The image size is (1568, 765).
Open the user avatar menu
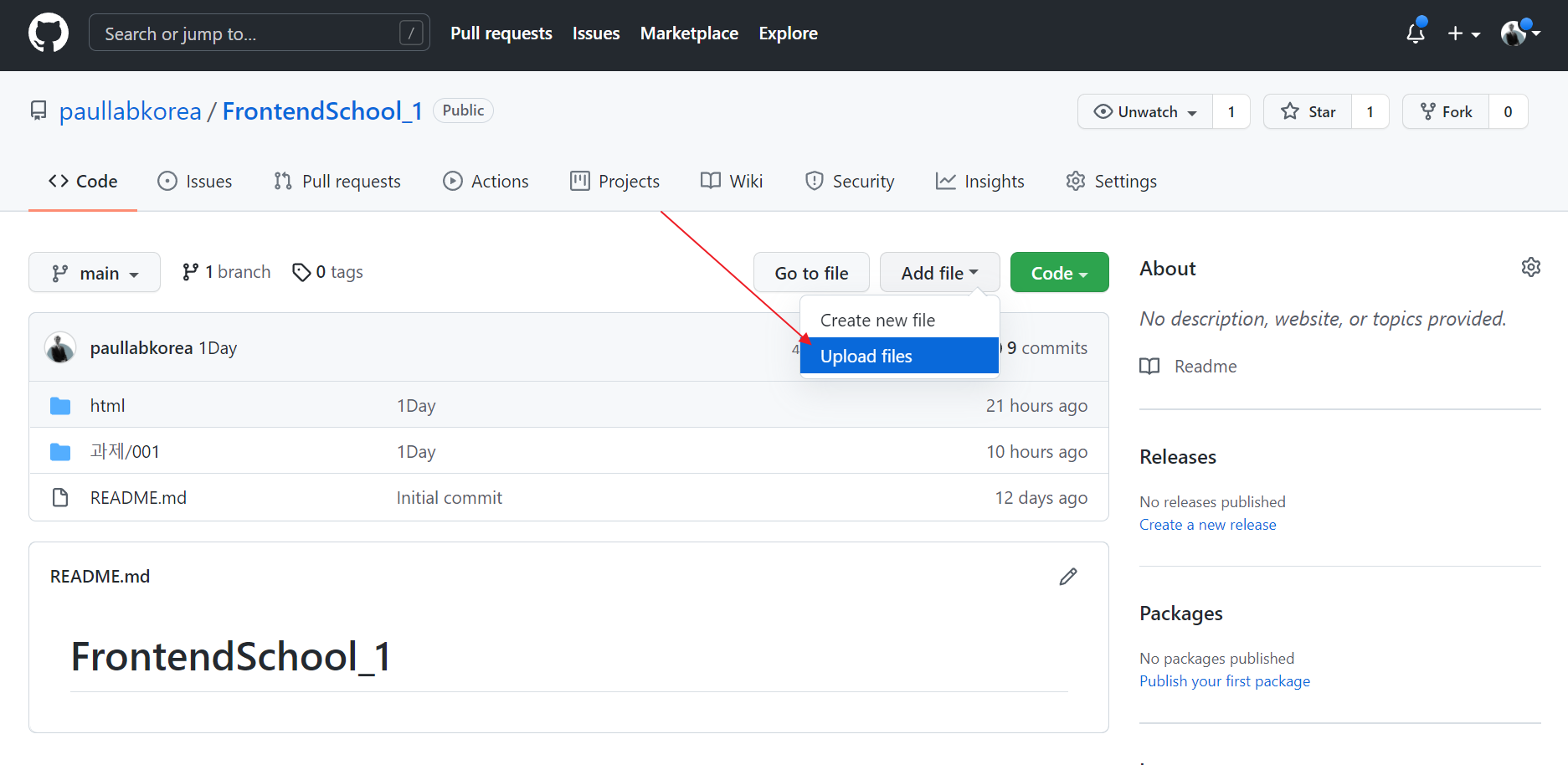coord(1520,33)
